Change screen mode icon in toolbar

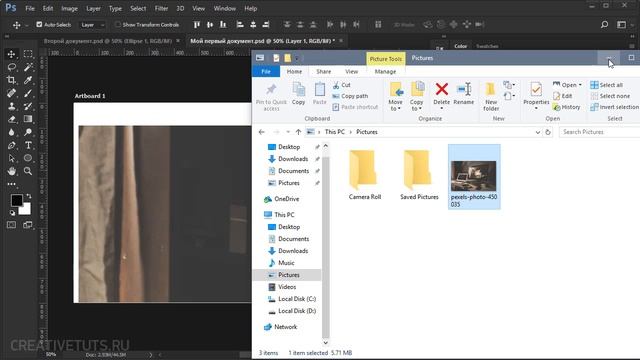point(28,225)
